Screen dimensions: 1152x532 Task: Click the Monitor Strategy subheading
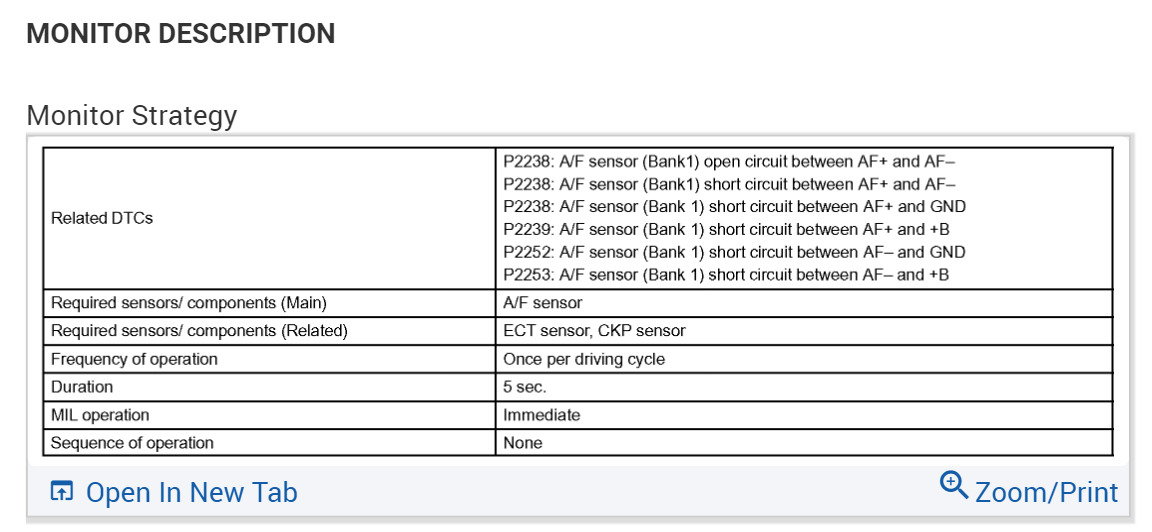tap(132, 116)
